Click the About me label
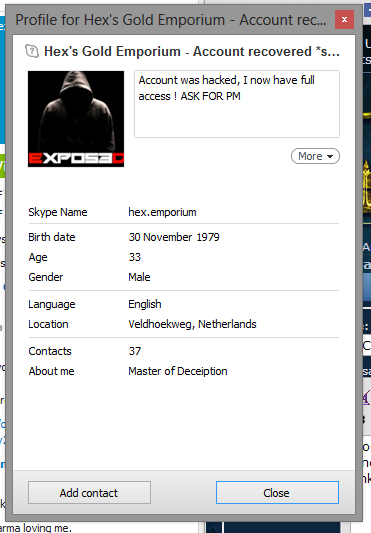 point(51,371)
